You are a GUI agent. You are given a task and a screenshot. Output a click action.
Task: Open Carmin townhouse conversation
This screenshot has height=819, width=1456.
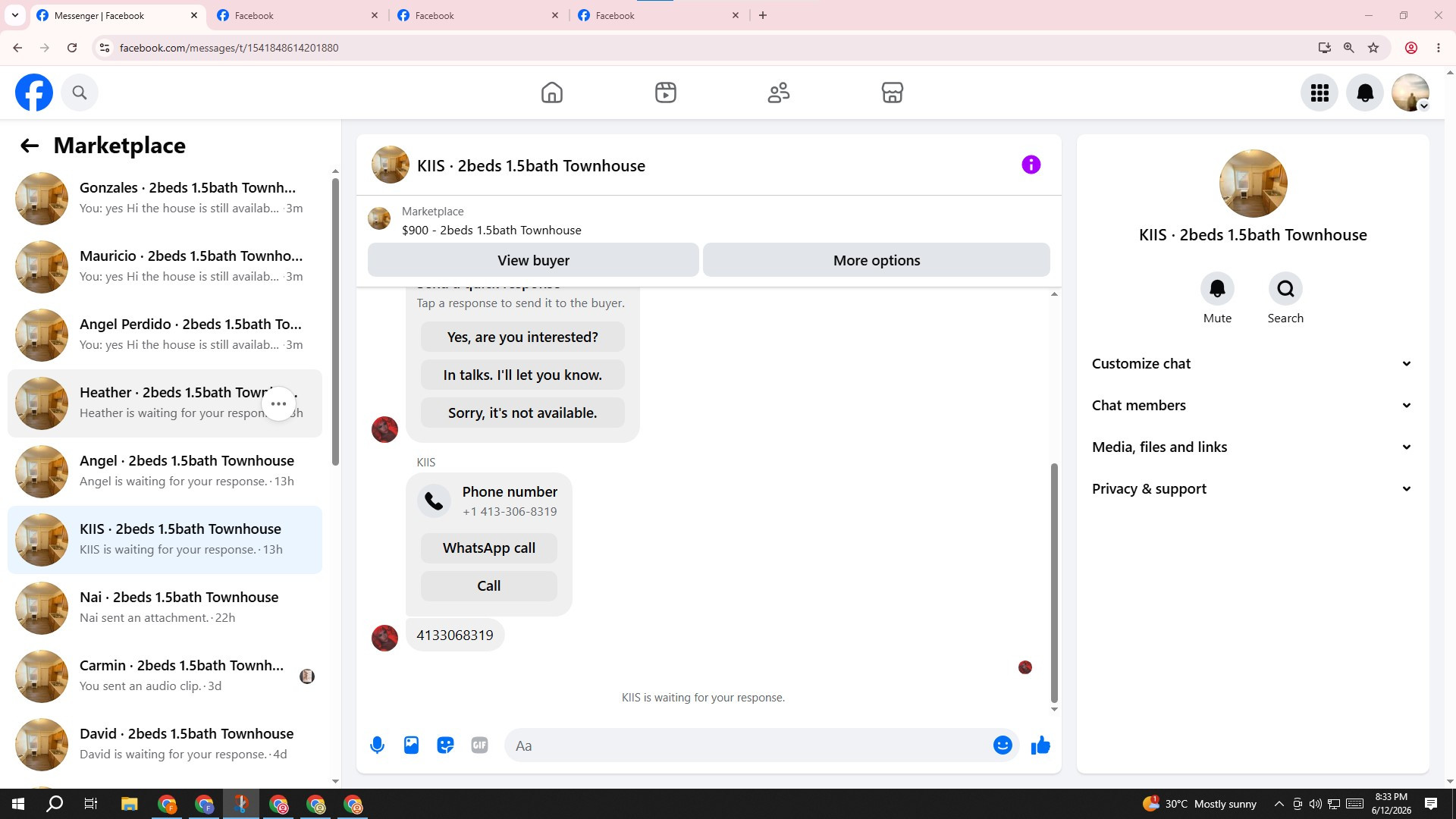tap(165, 676)
